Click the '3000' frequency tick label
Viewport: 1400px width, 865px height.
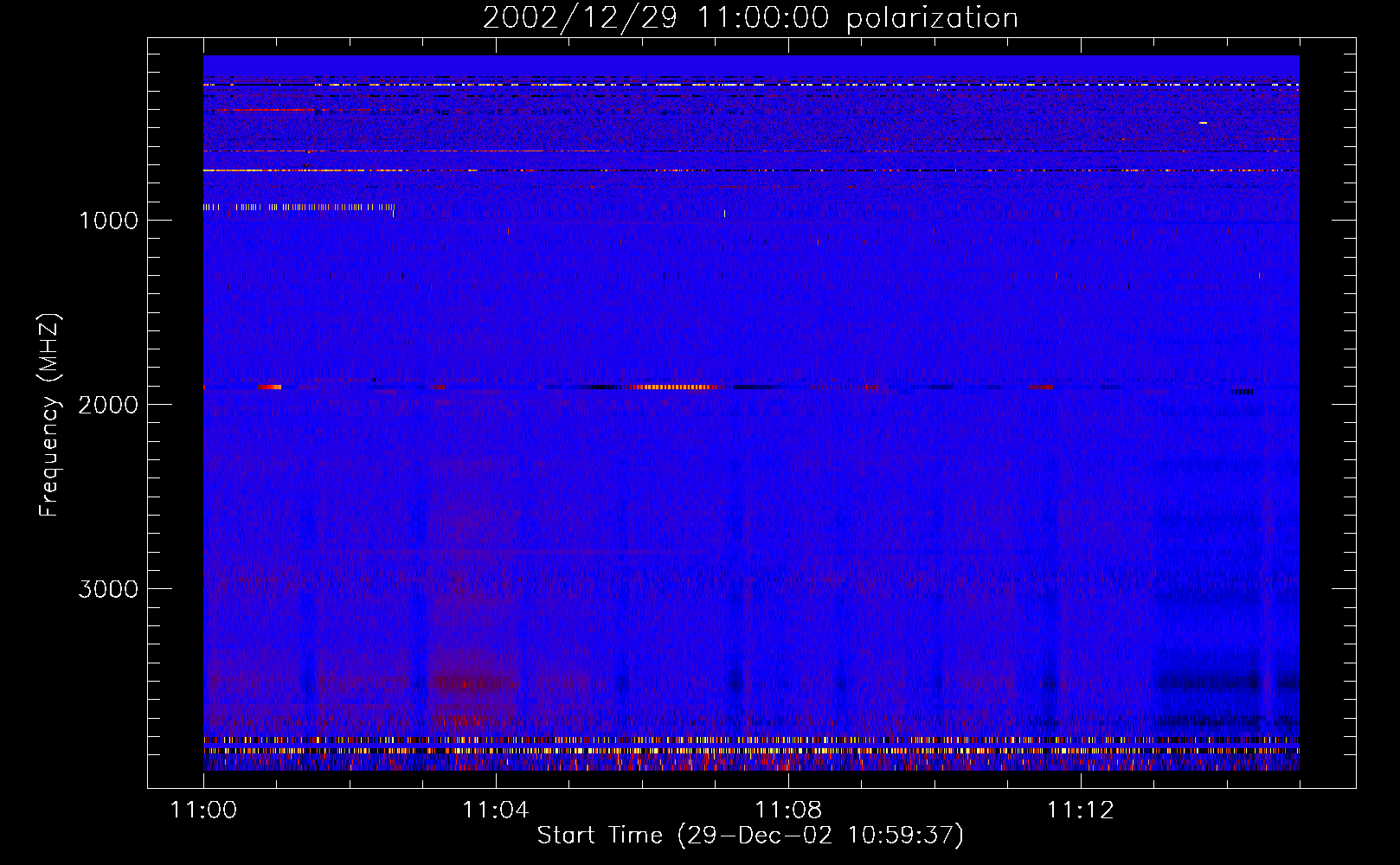point(108,589)
